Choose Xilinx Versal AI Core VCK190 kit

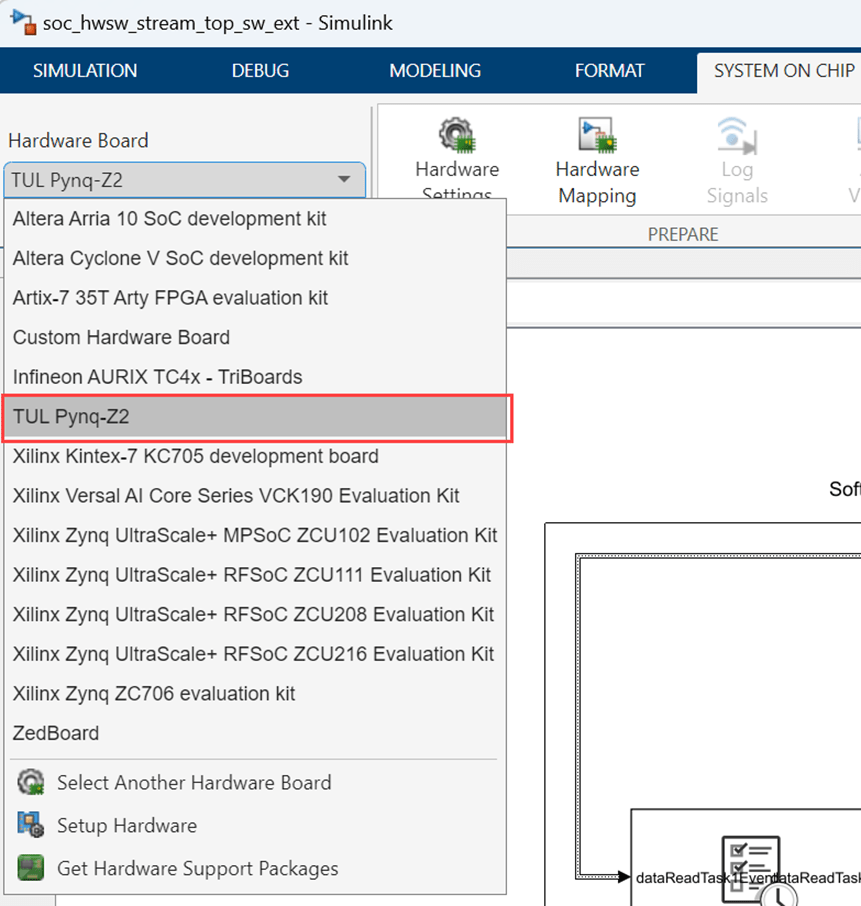point(236,495)
